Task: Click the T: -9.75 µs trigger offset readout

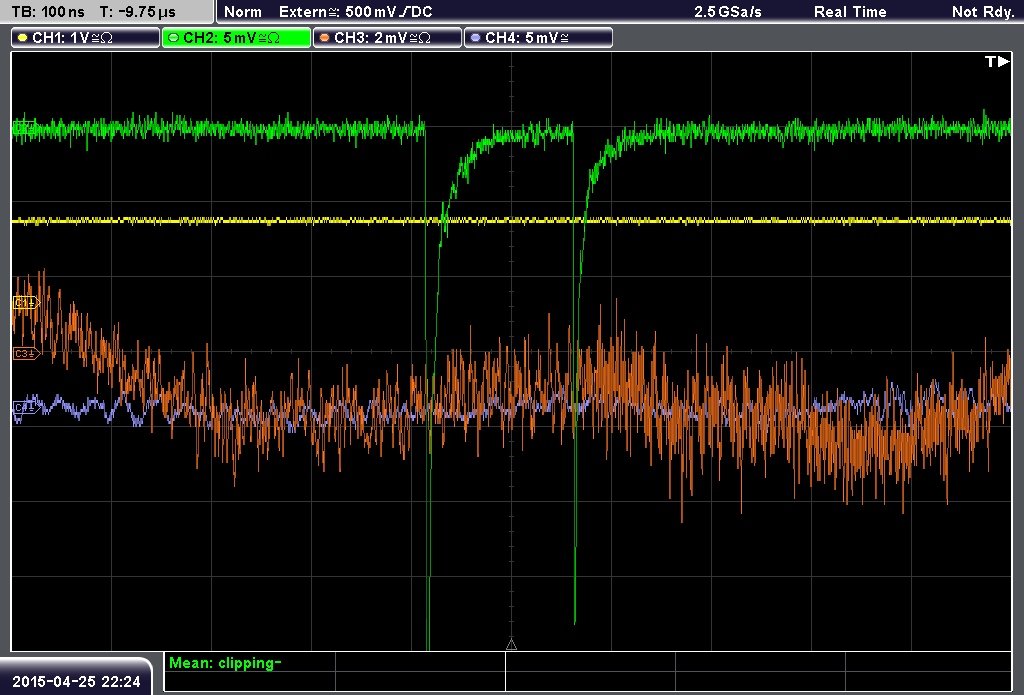Action: click(x=138, y=12)
